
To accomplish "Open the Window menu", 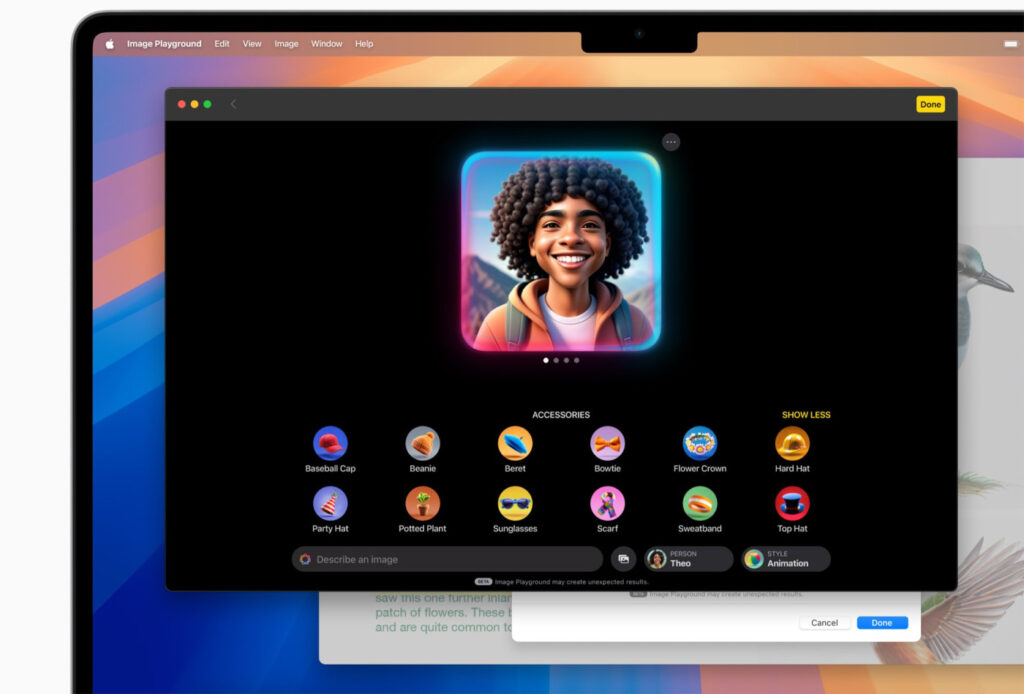I will point(327,44).
